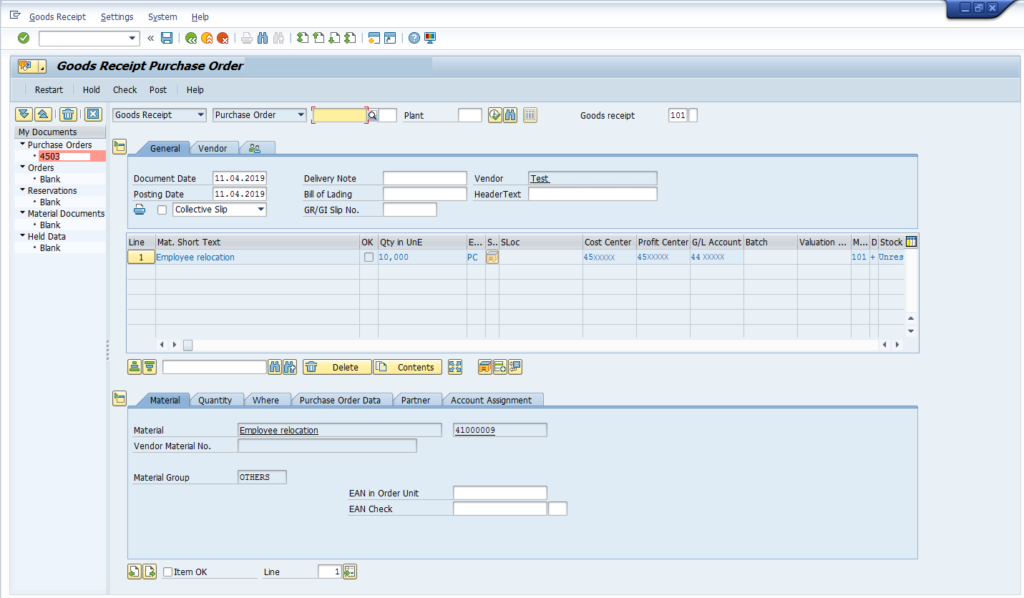Go to first page icon
This screenshot has width=1024, height=598.
click(x=302, y=38)
